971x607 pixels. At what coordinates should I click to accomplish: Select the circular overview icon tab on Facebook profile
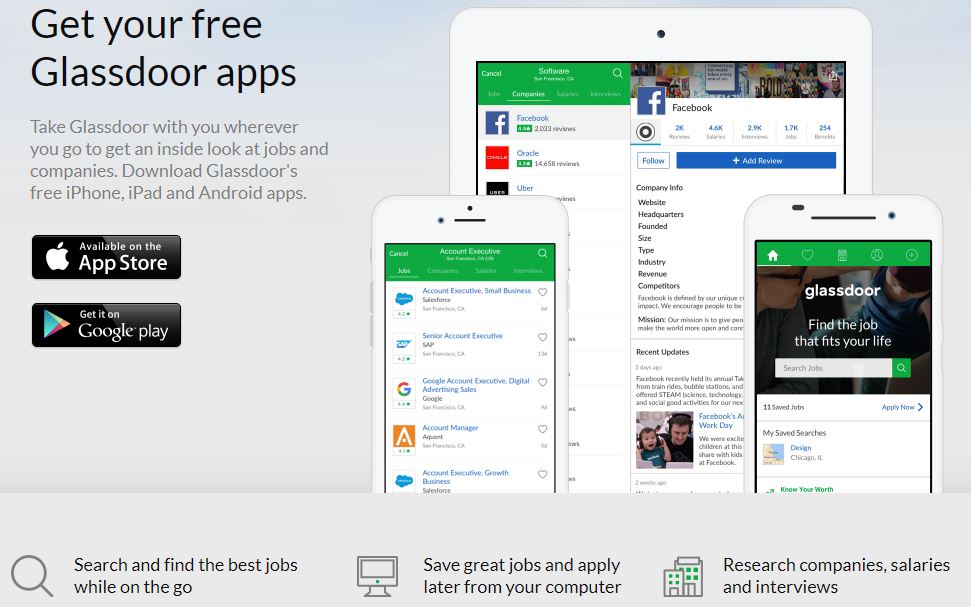tap(645, 132)
